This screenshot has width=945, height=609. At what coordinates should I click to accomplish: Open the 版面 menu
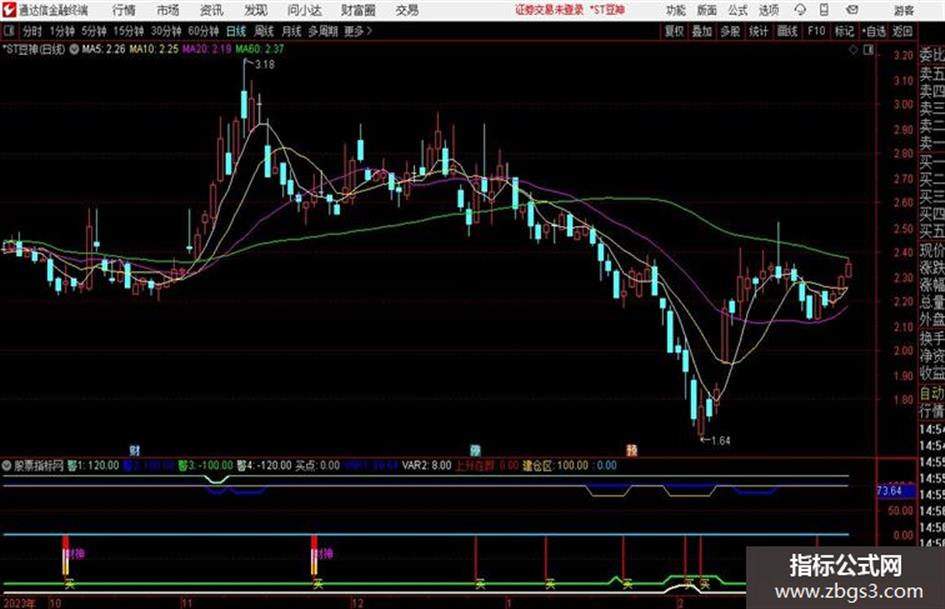[707, 10]
